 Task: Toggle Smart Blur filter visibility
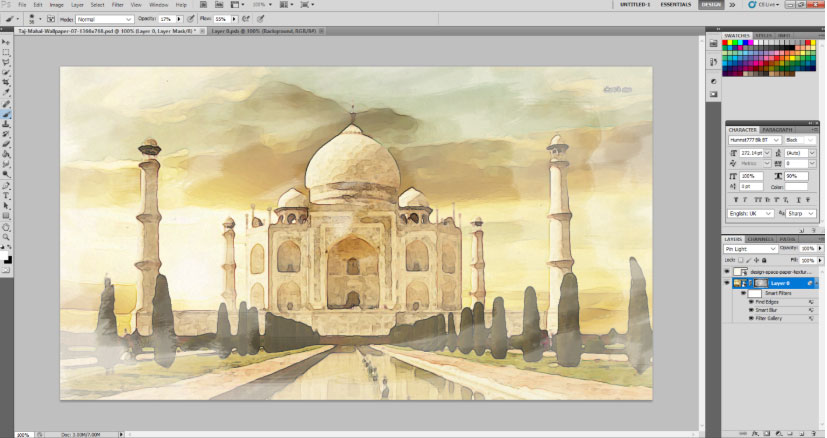point(751,310)
